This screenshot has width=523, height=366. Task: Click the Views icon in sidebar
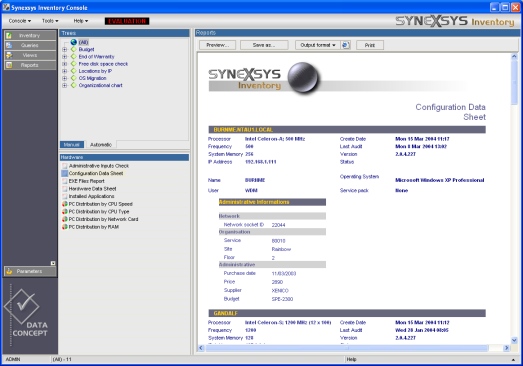[9, 55]
